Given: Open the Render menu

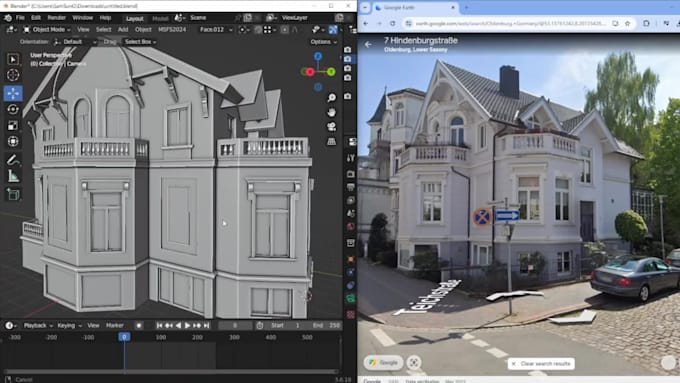Looking at the screenshot, I should (56, 18).
